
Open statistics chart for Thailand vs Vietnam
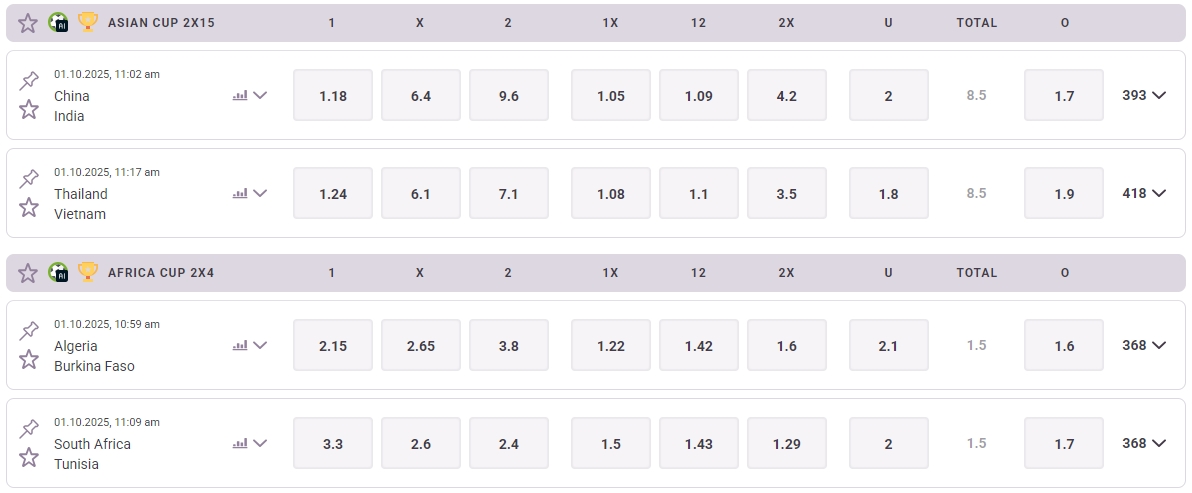pos(240,194)
